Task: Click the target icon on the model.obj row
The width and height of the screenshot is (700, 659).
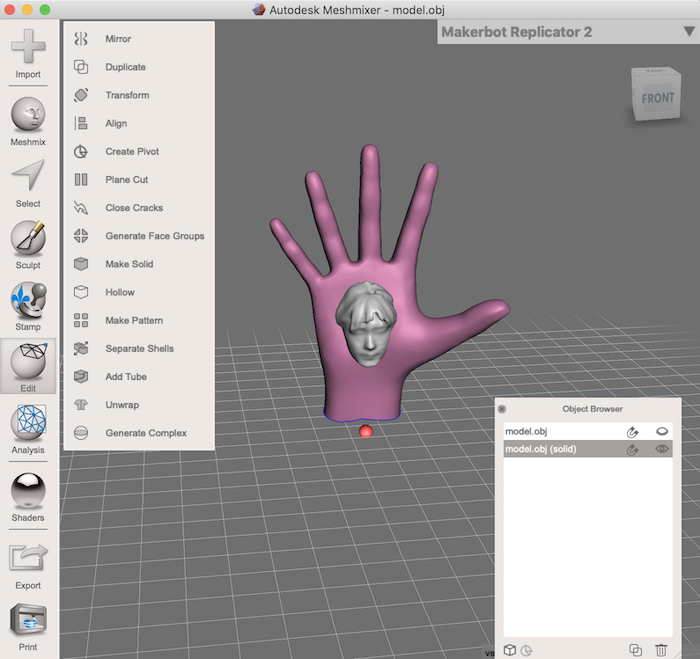Action: [x=632, y=432]
